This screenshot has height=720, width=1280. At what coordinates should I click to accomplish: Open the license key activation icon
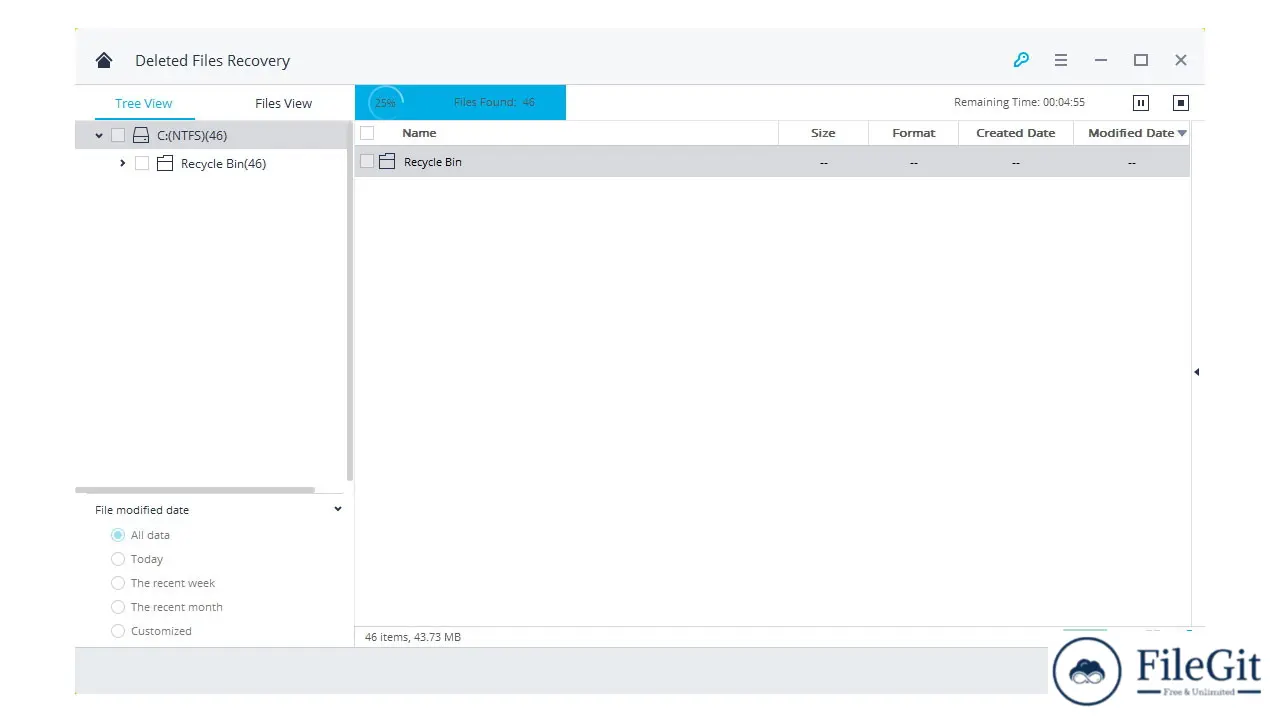click(1021, 60)
